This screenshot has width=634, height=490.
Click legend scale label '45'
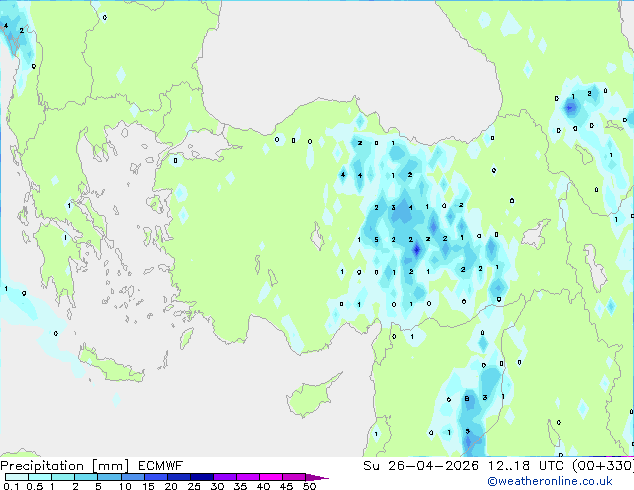(286, 486)
